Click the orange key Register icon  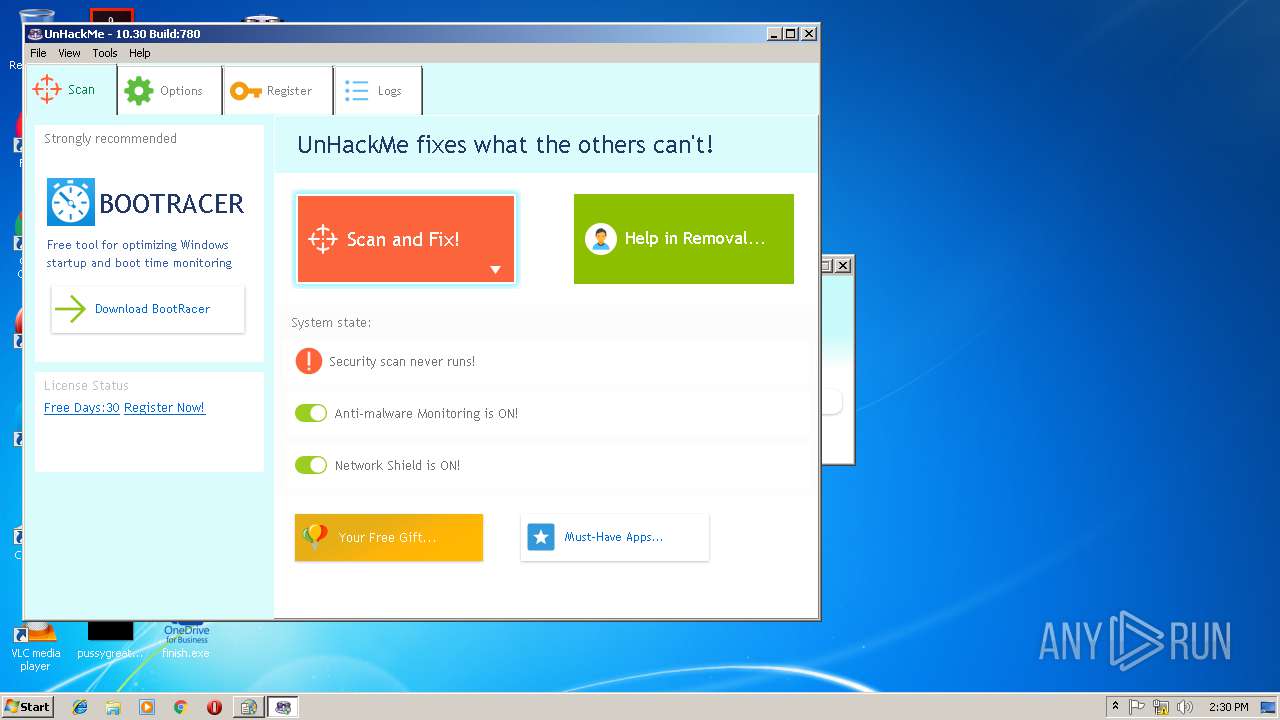(x=246, y=91)
